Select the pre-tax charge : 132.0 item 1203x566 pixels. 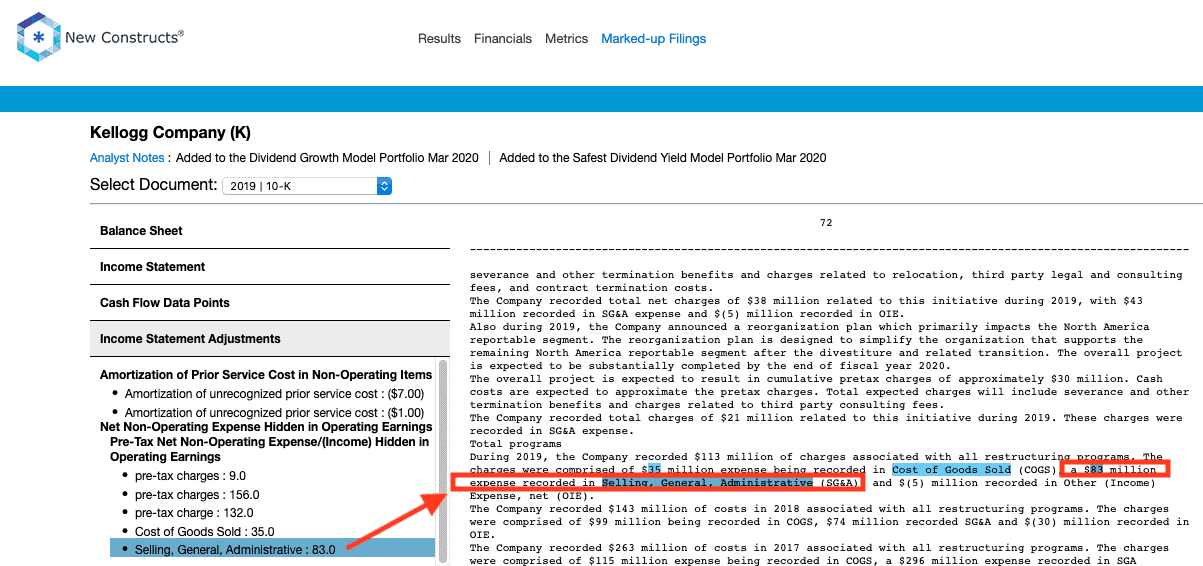coord(194,513)
